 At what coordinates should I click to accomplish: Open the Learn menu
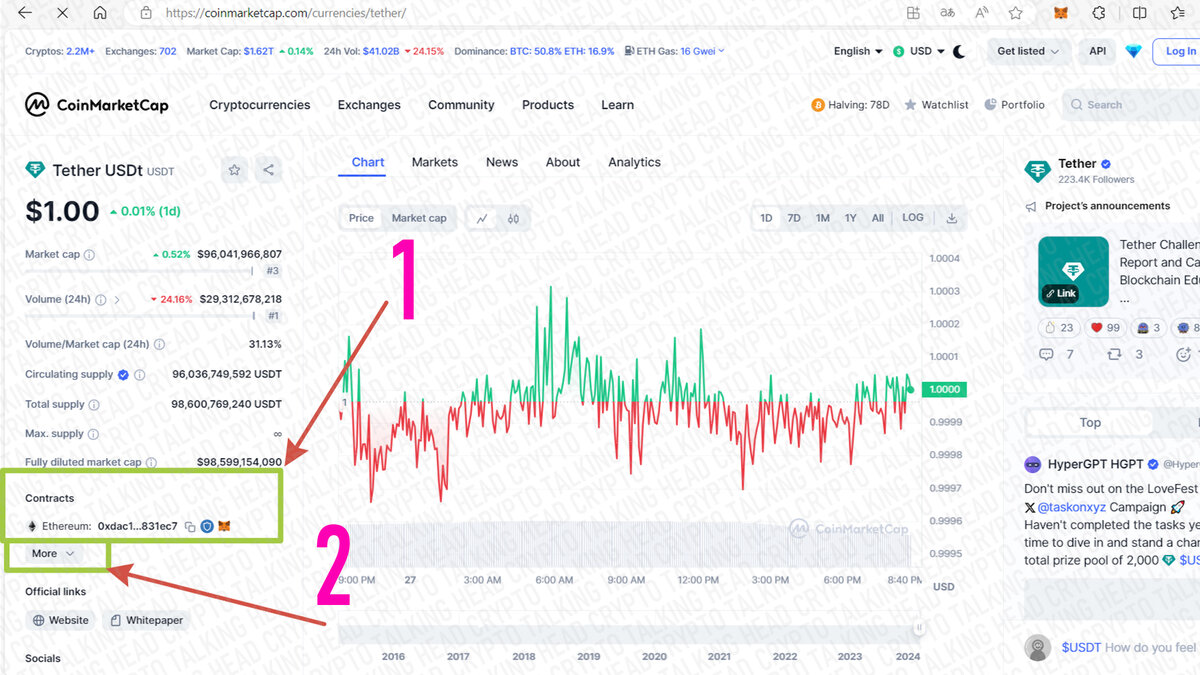click(617, 105)
